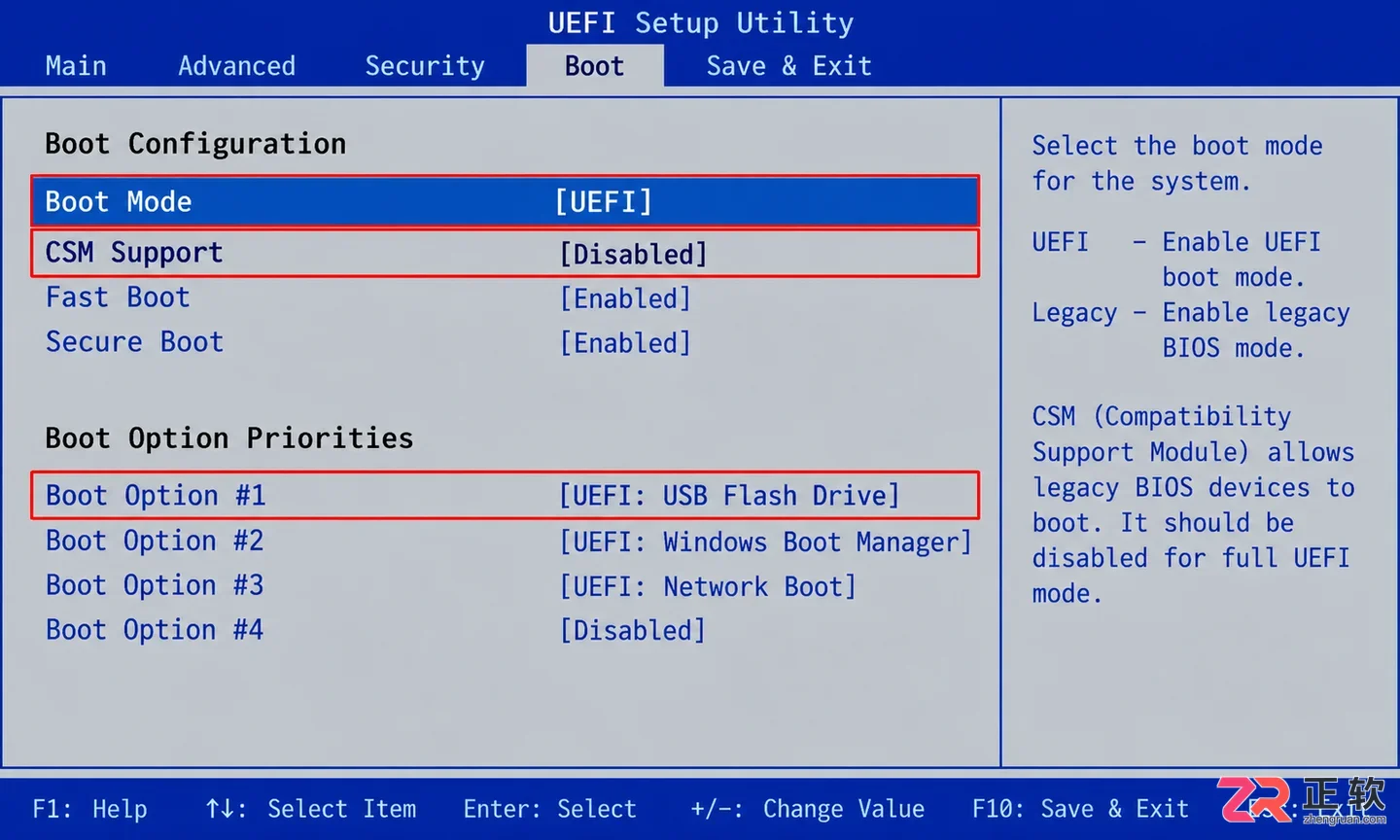Open the Main tab

[76, 66]
